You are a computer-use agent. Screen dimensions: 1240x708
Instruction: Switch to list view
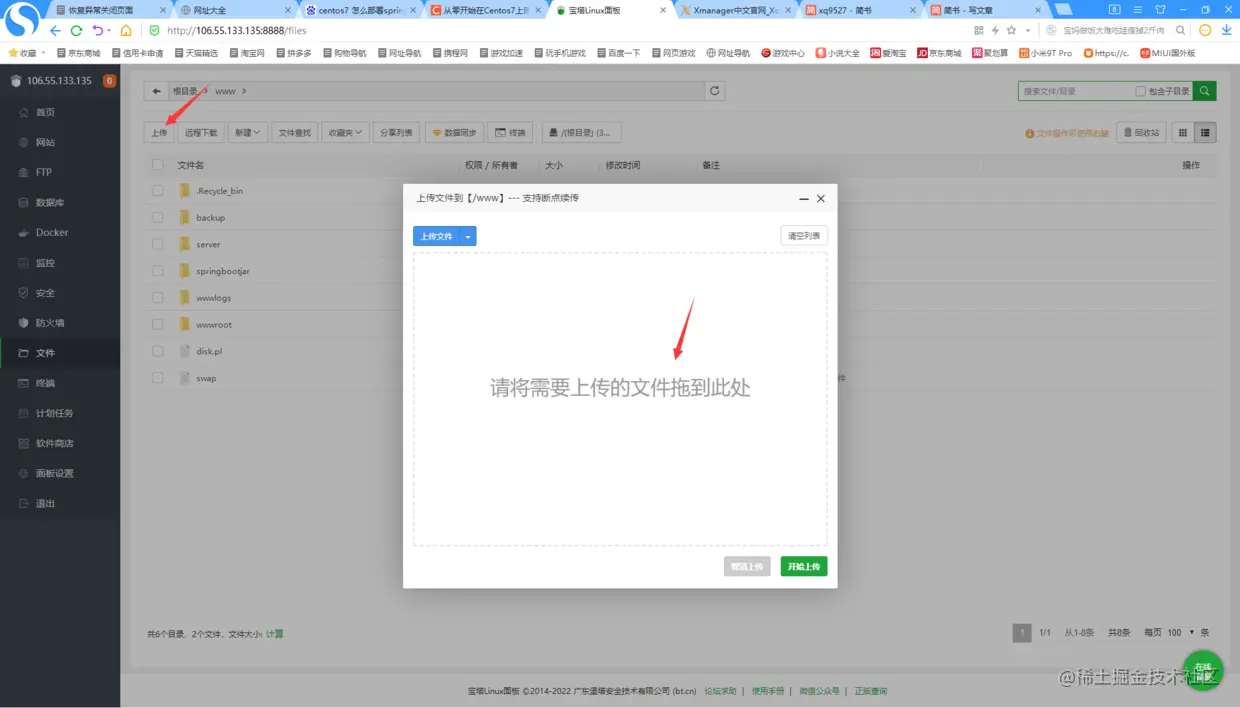1205,132
